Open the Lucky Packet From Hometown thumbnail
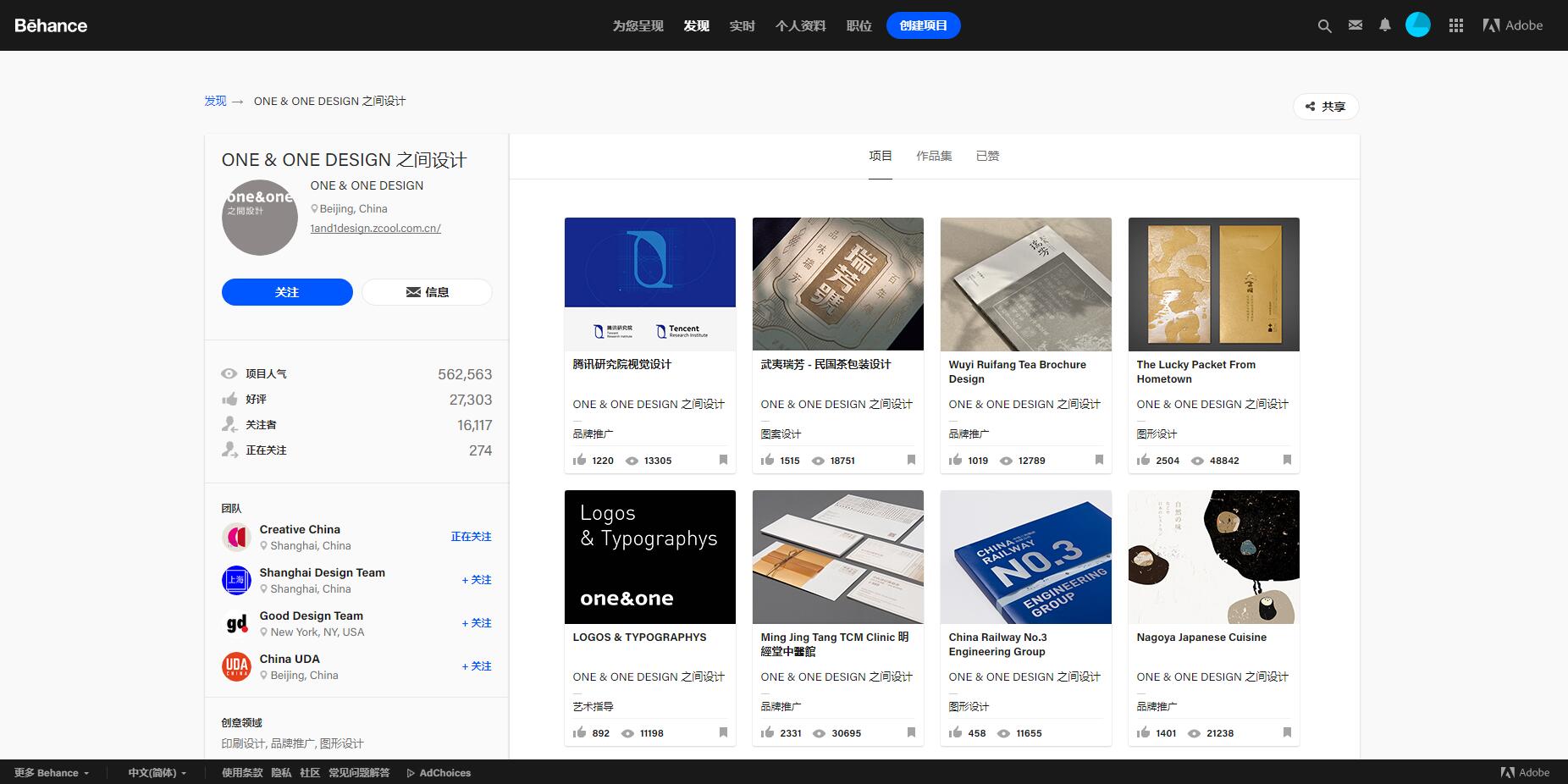1568x784 pixels. [1214, 284]
